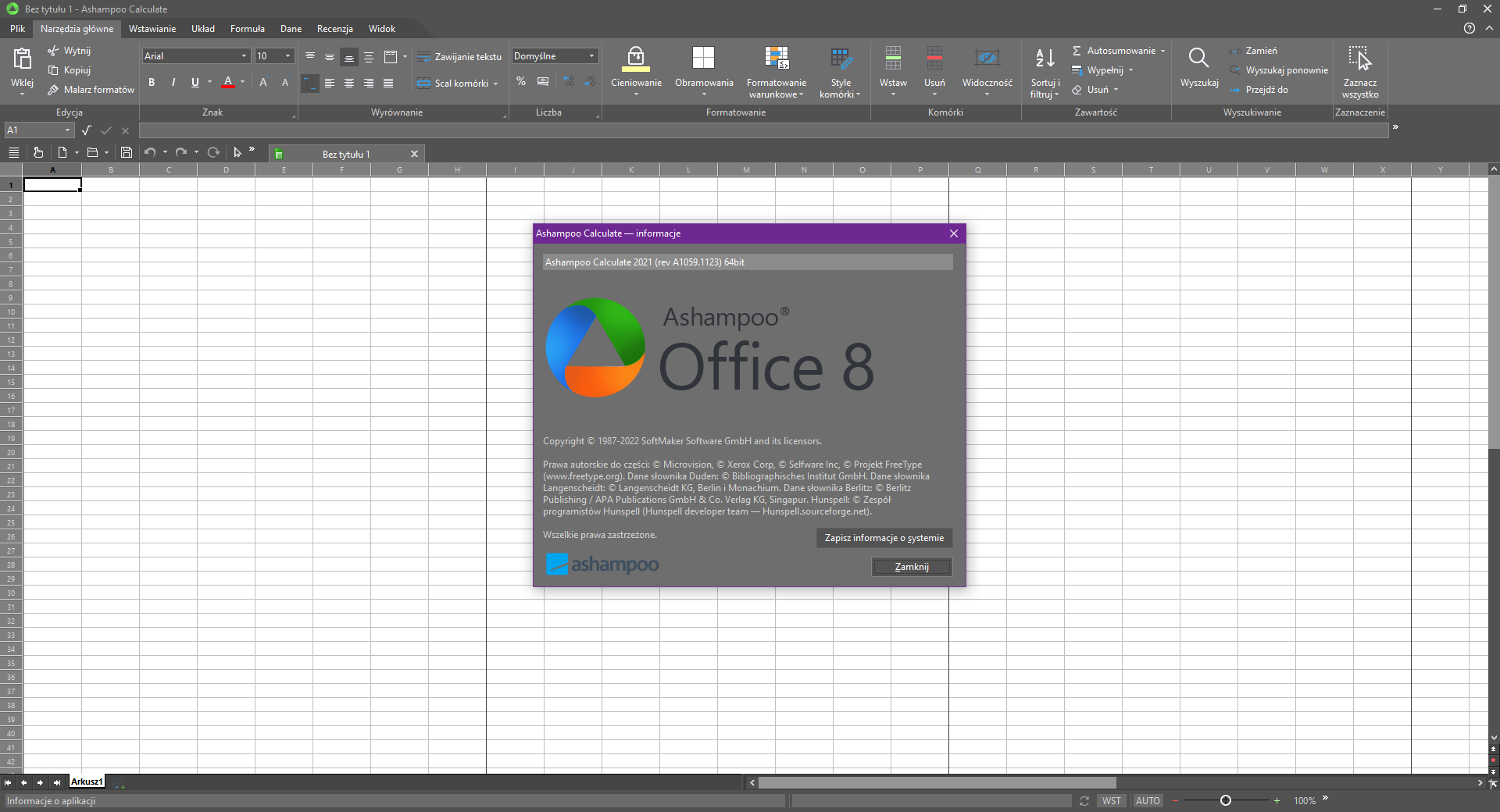Image resolution: width=1500 pixels, height=812 pixels.
Task: Open the font size 10 dropdown
Action: (x=287, y=56)
